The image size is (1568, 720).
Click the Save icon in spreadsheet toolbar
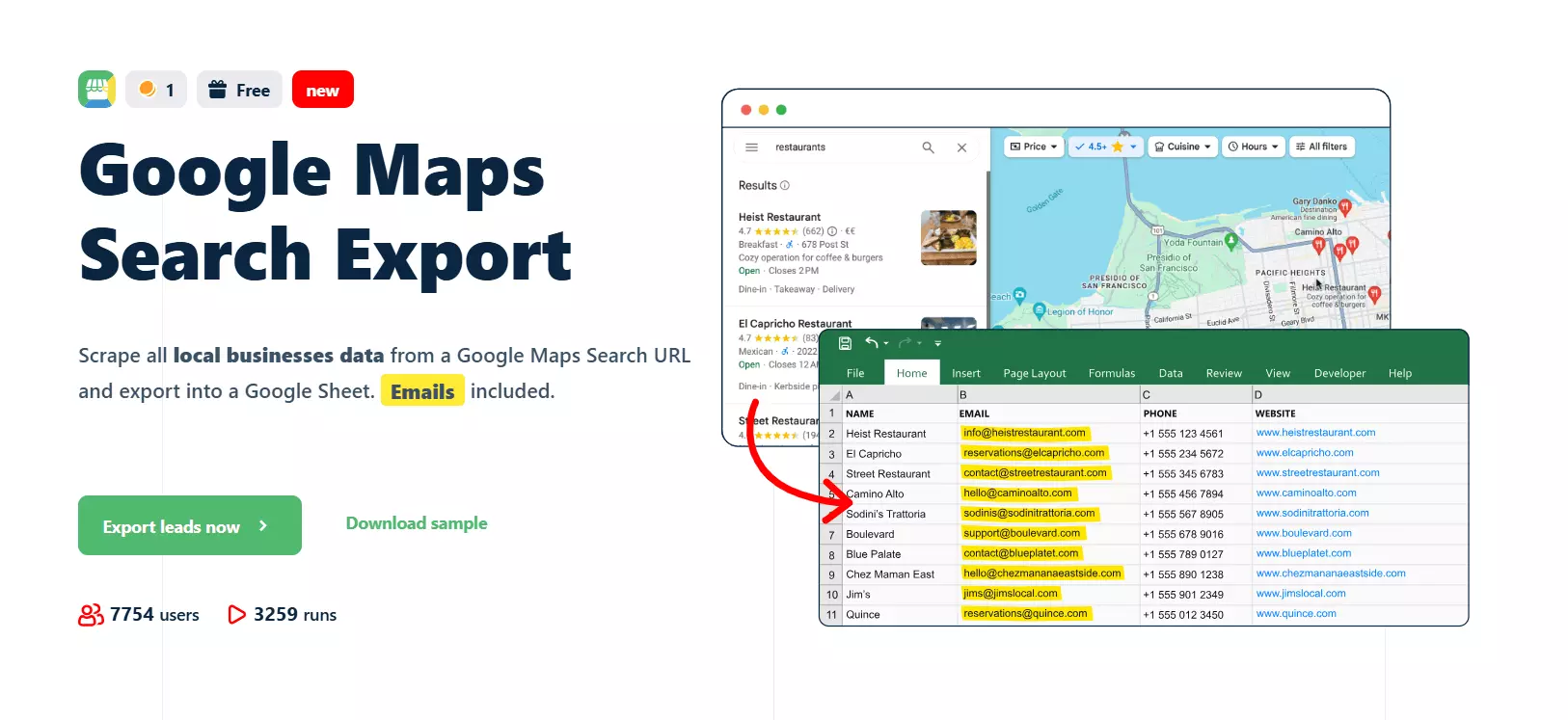845,343
